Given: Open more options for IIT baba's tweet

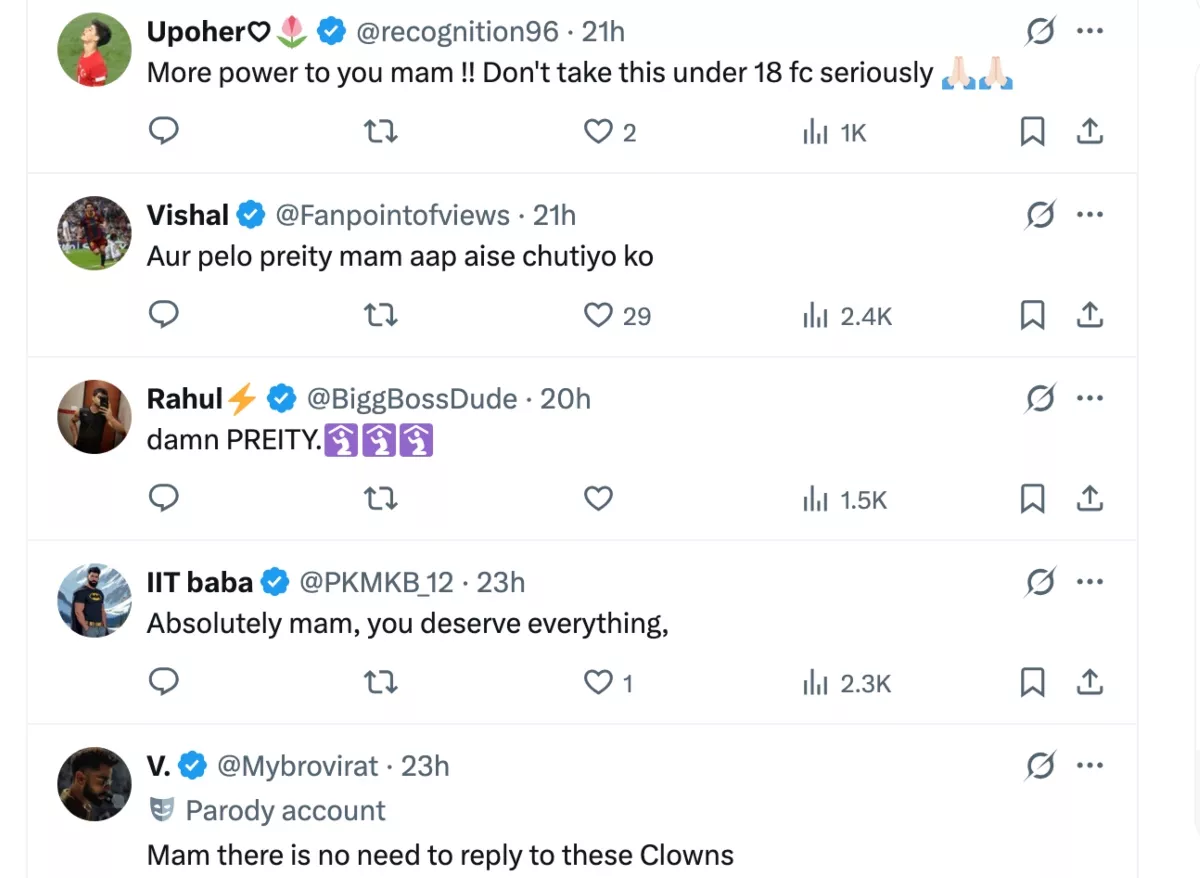Looking at the screenshot, I should (1089, 582).
